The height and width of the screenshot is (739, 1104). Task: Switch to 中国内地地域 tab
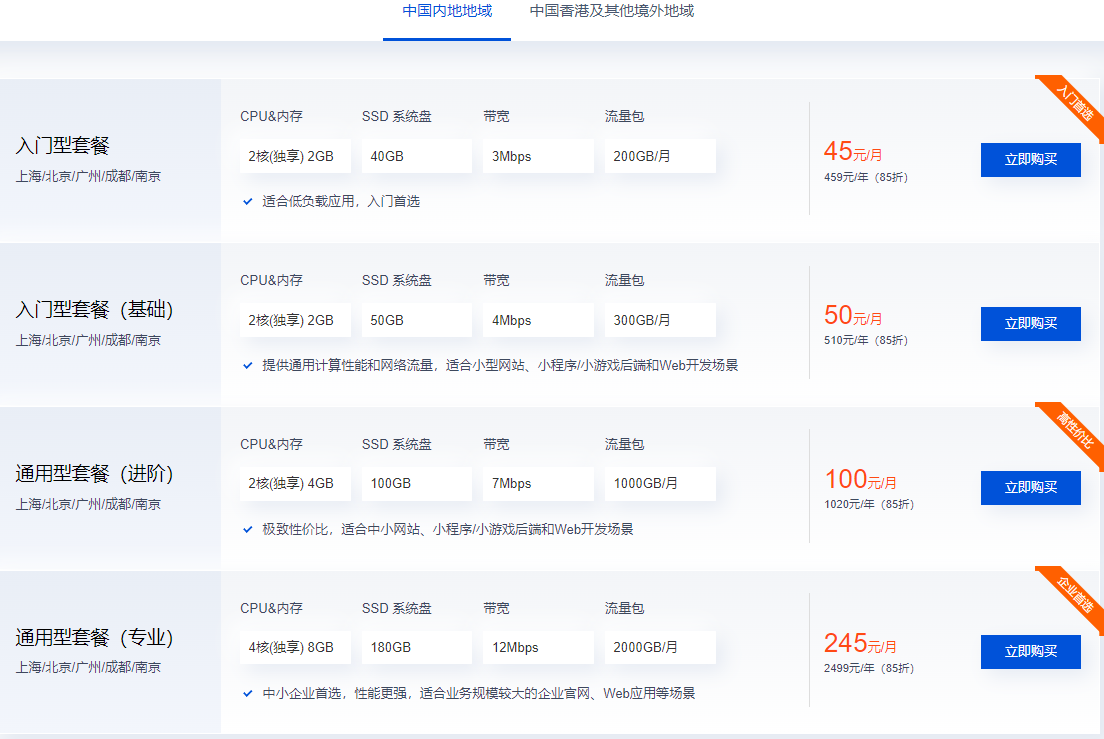[447, 11]
